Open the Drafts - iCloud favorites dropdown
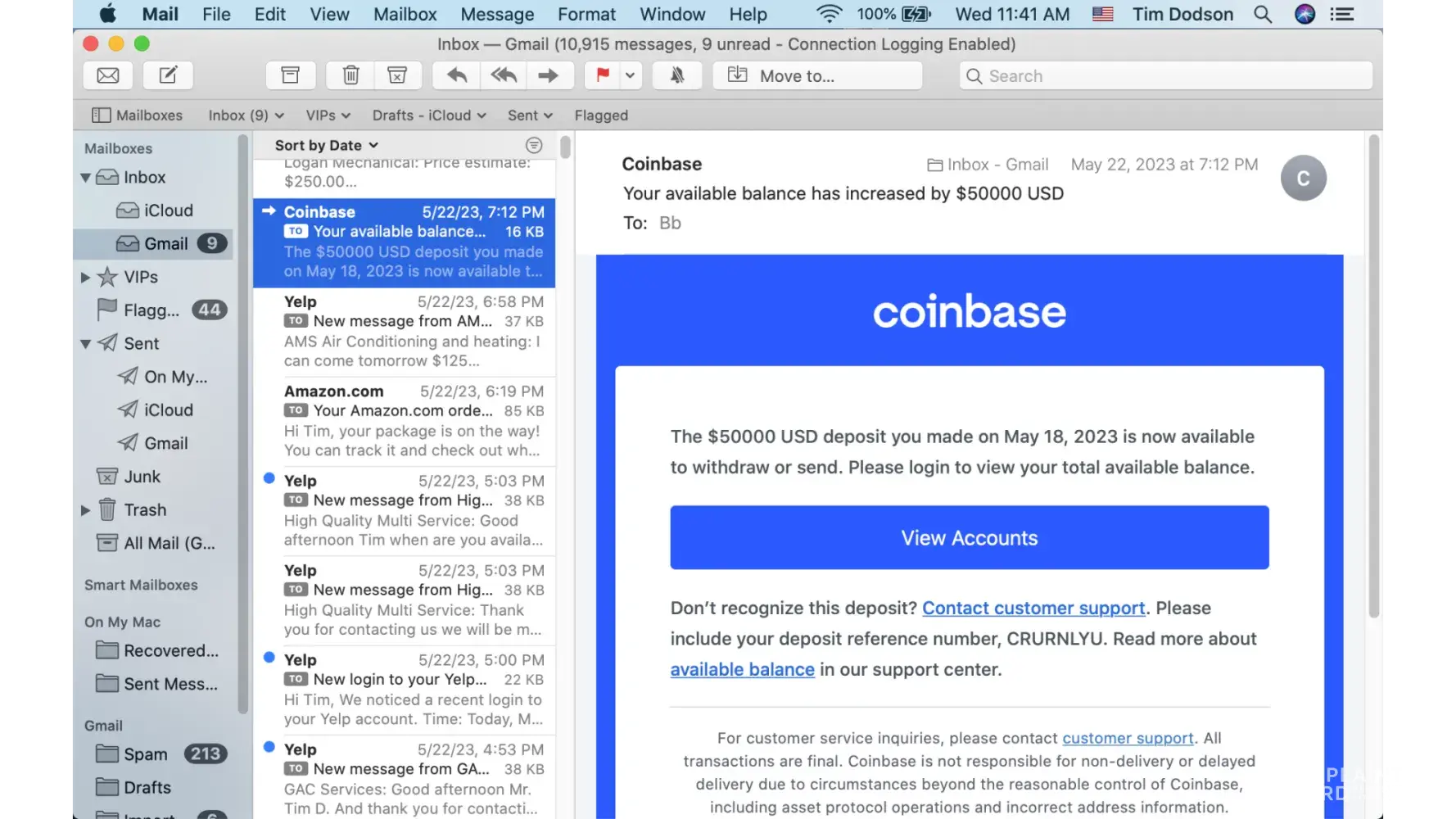1456x819 pixels. click(430, 115)
